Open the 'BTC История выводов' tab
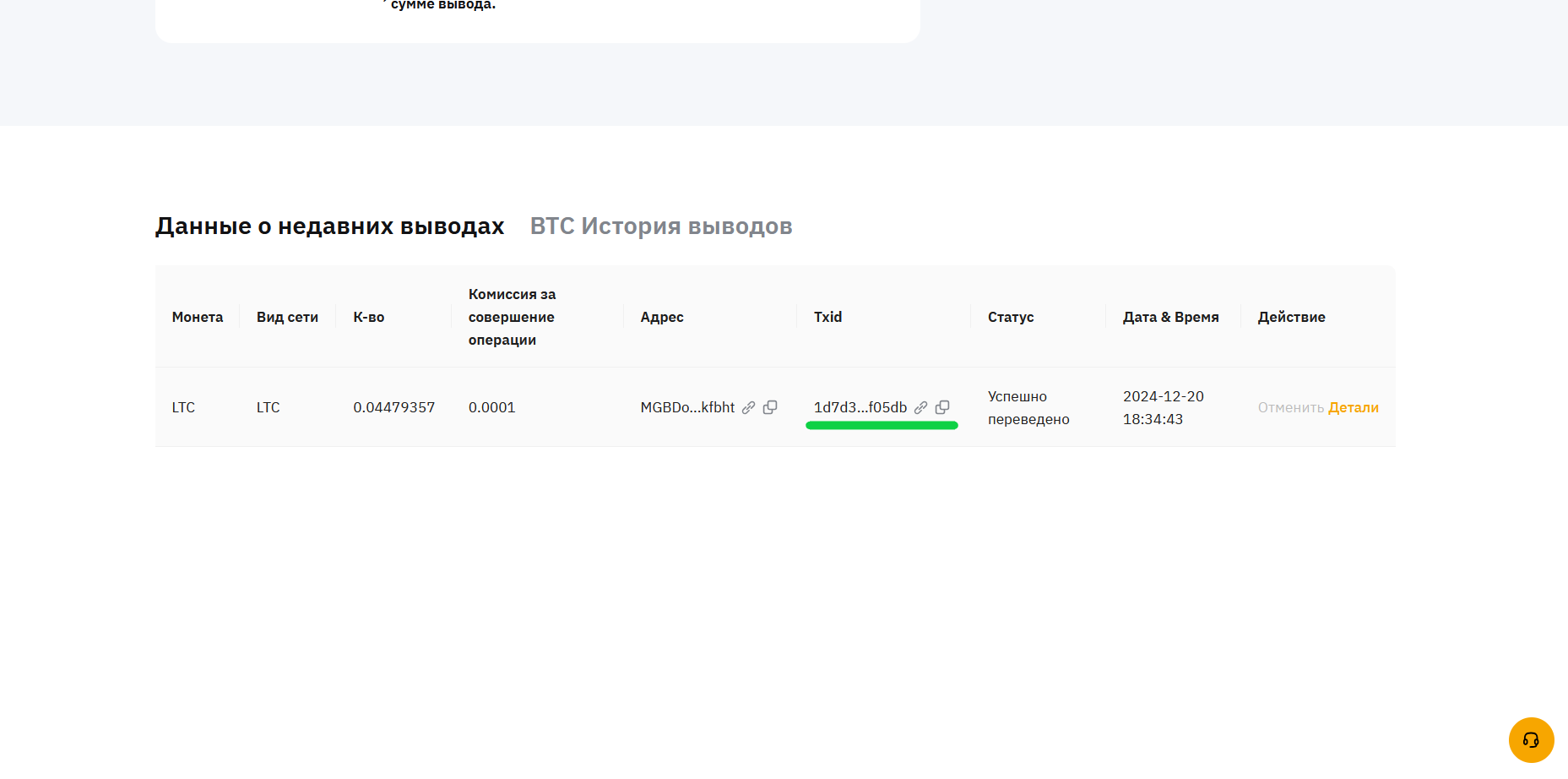Viewport: 1568px width, 779px height. tap(660, 226)
